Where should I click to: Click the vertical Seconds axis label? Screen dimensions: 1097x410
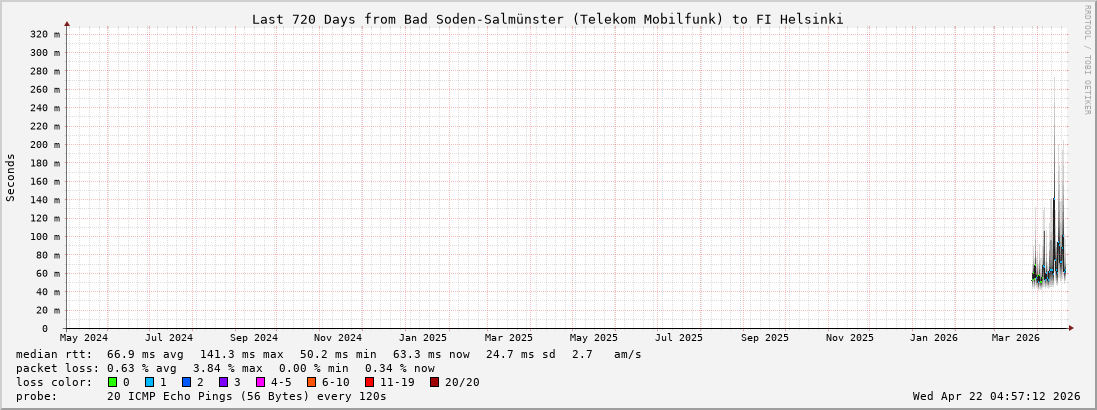click(11, 177)
